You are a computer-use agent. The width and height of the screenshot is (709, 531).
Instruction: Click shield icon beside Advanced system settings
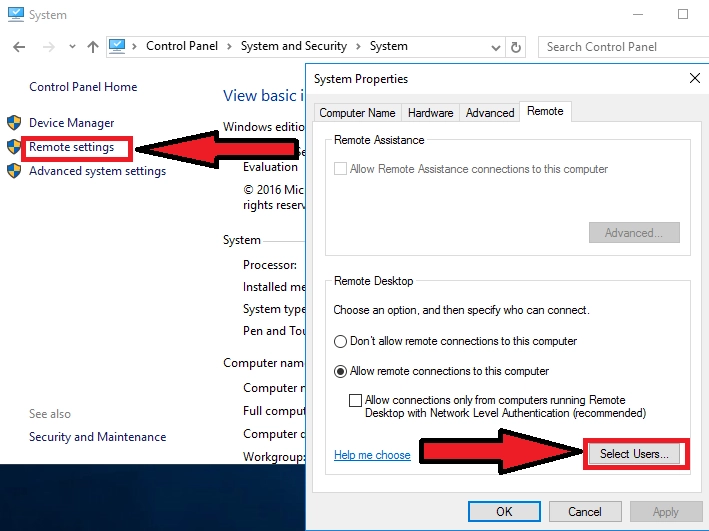pos(14,171)
